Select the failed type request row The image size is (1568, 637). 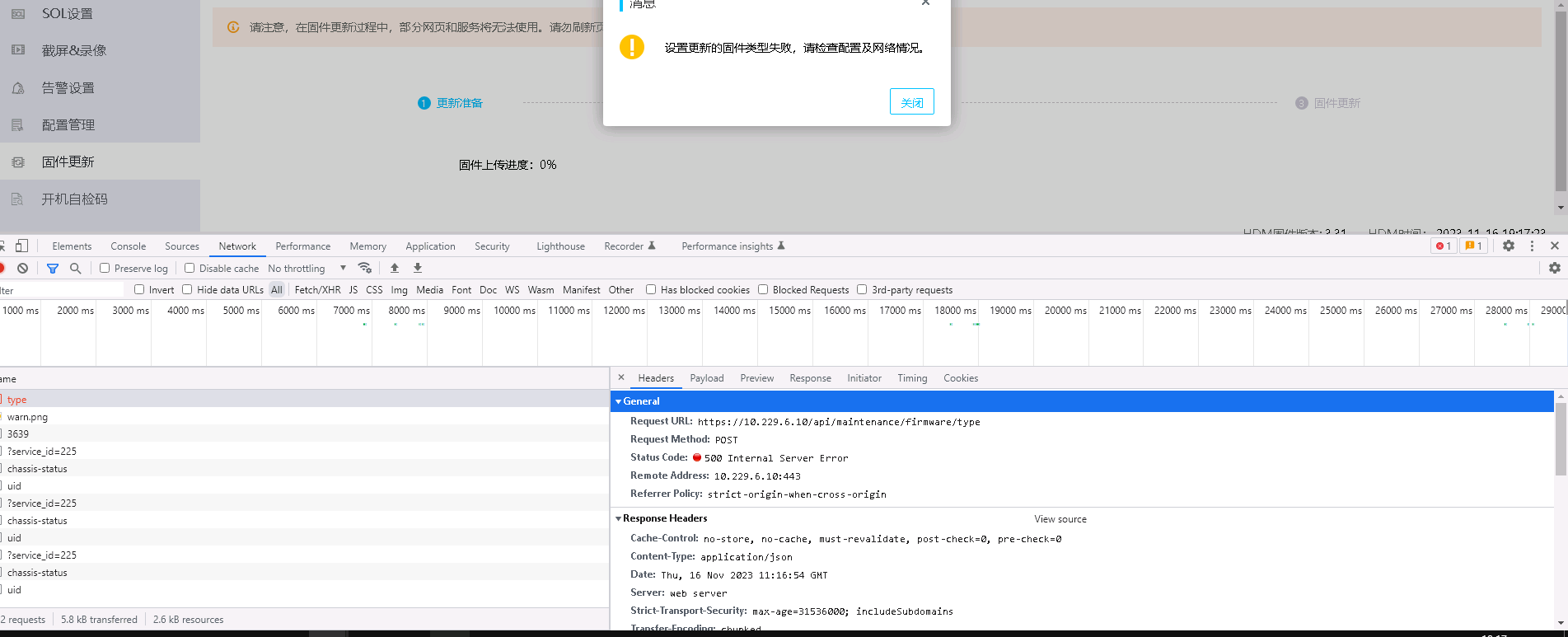pyautogui.click(x=304, y=399)
